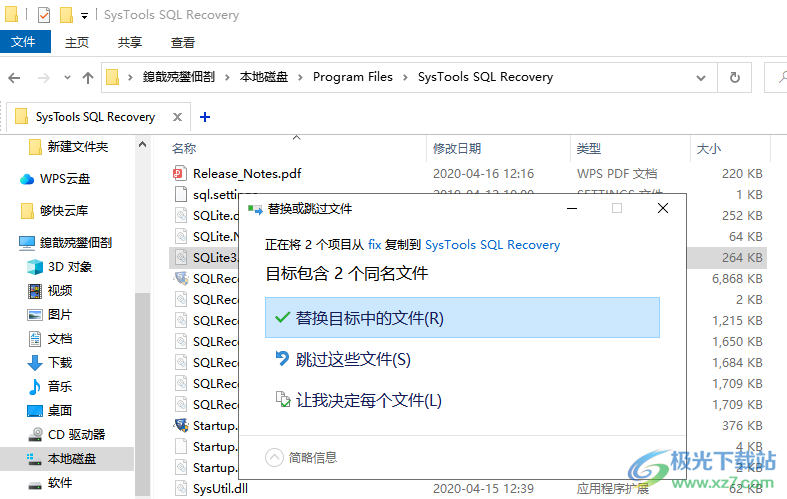Screen dimensions: 787x499
Task: Go up one folder level
Action: coord(88,77)
